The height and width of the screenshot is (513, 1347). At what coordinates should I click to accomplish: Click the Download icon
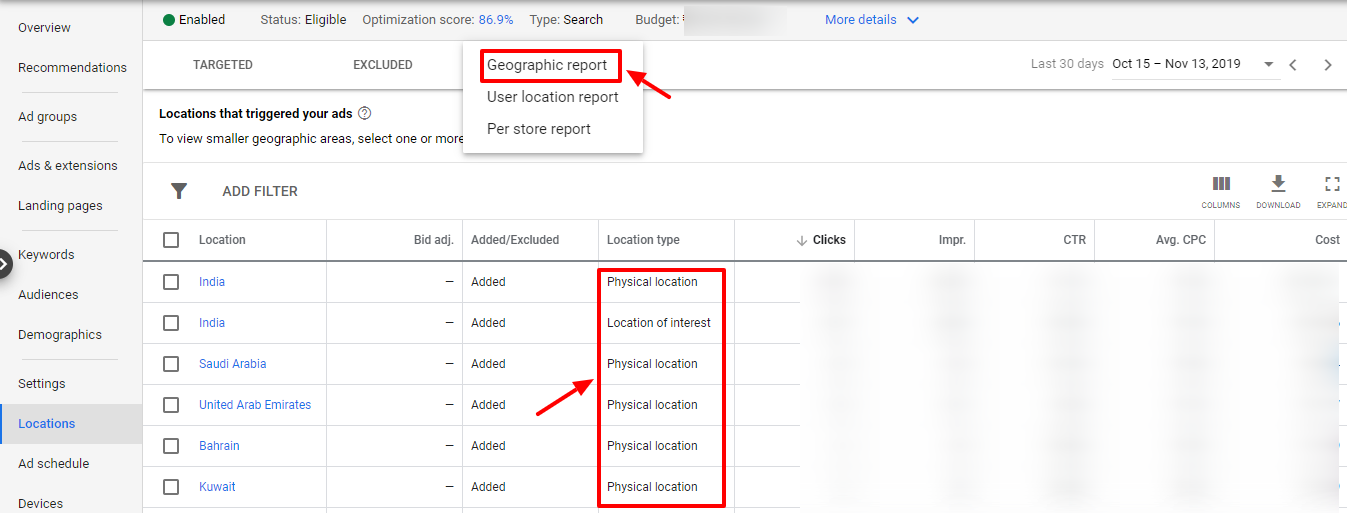pyautogui.click(x=1278, y=184)
